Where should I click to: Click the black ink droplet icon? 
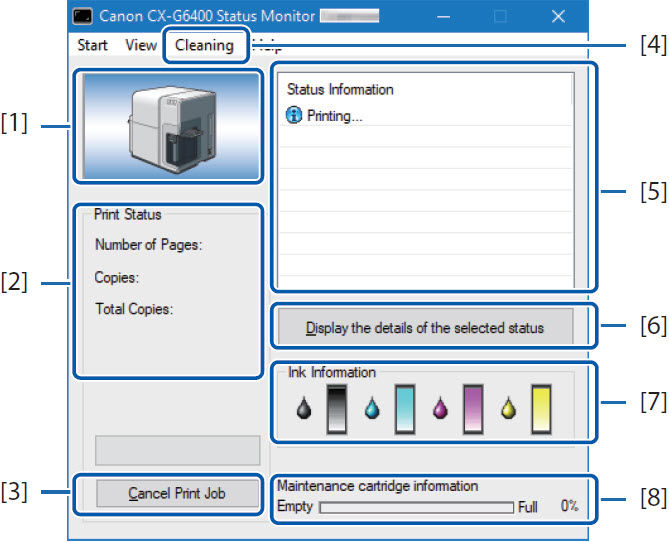pyautogui.click(x=305, y=410)
